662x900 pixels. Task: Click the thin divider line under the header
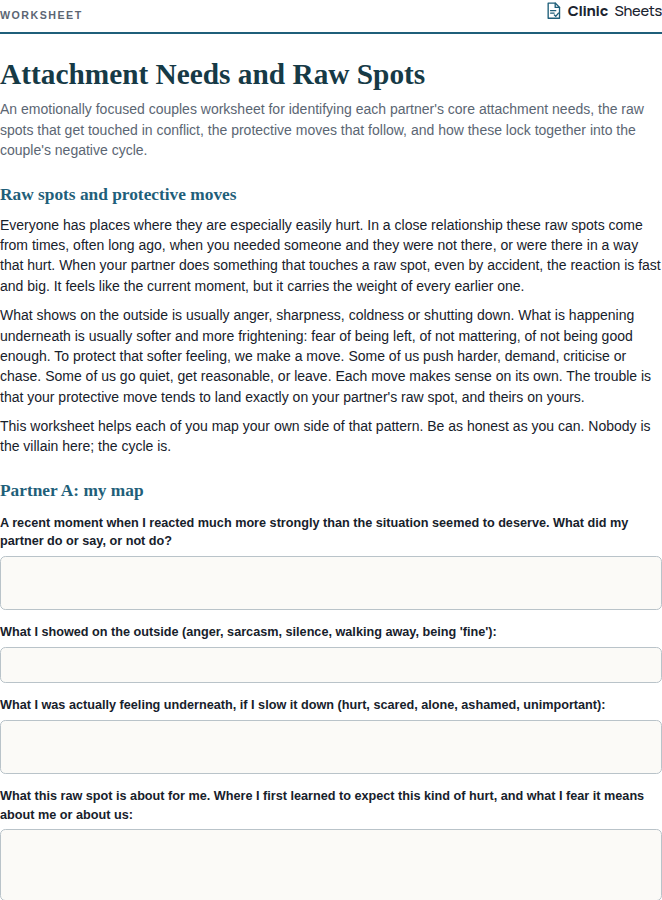click(331, 33)
